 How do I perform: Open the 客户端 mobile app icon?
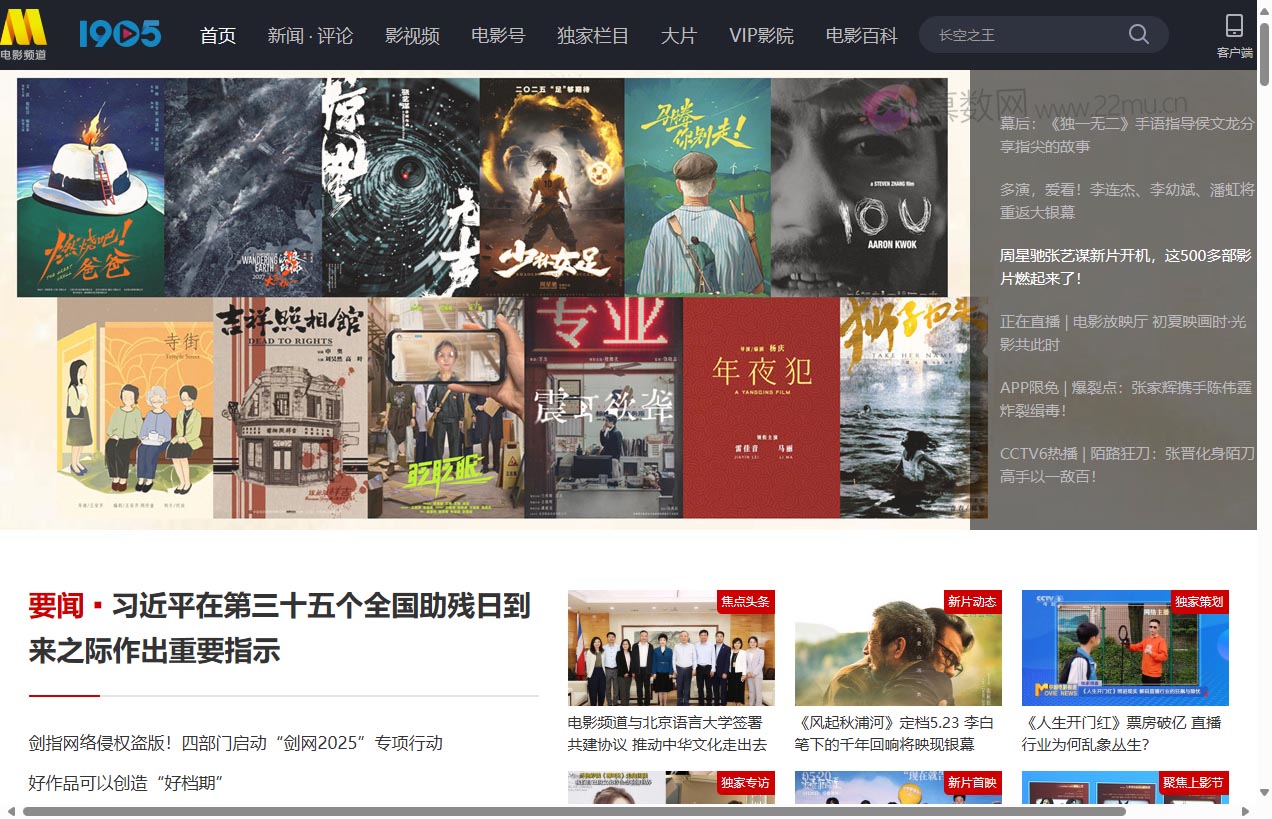(x=1232, y=33)
